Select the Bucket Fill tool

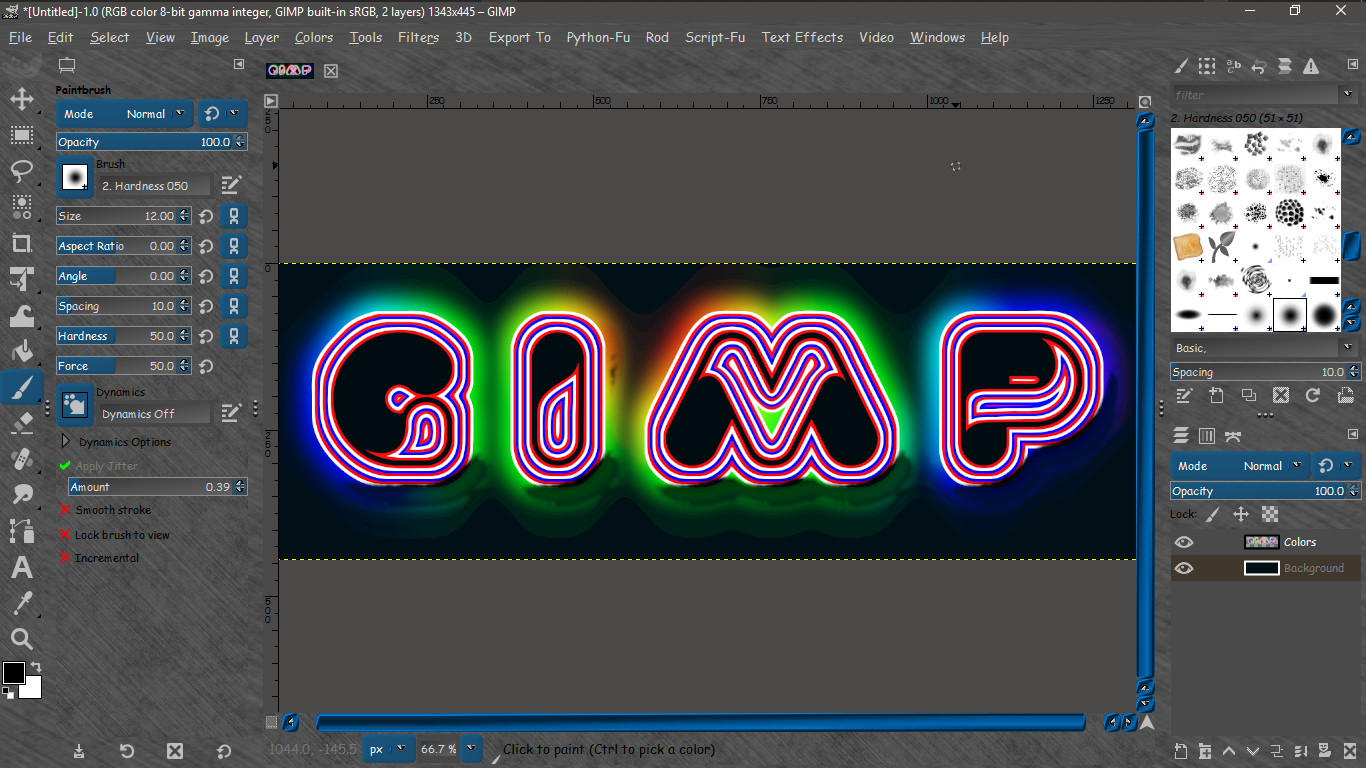[21, 351]
